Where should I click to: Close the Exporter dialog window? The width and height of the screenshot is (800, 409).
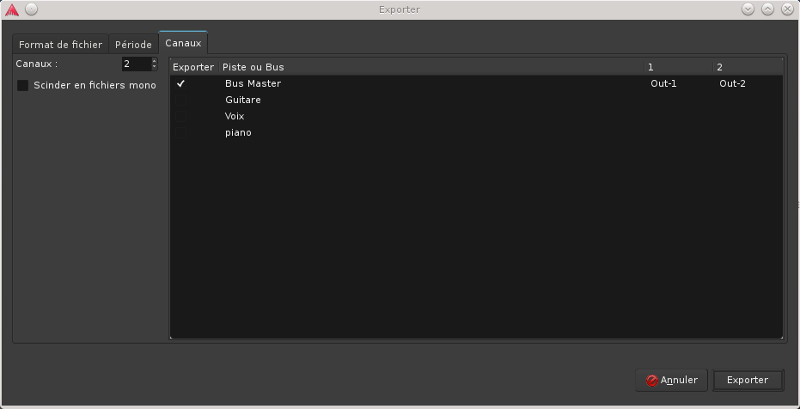[787, 9]
